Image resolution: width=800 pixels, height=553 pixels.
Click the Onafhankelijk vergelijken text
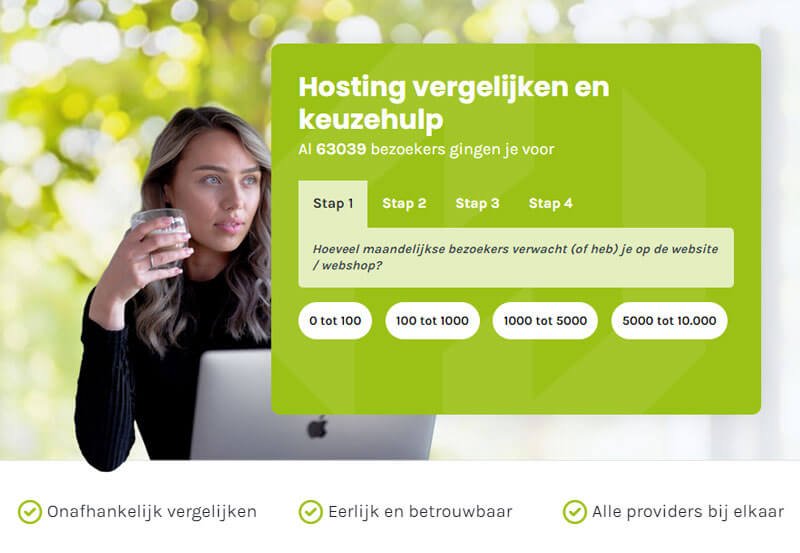[152, 512]
